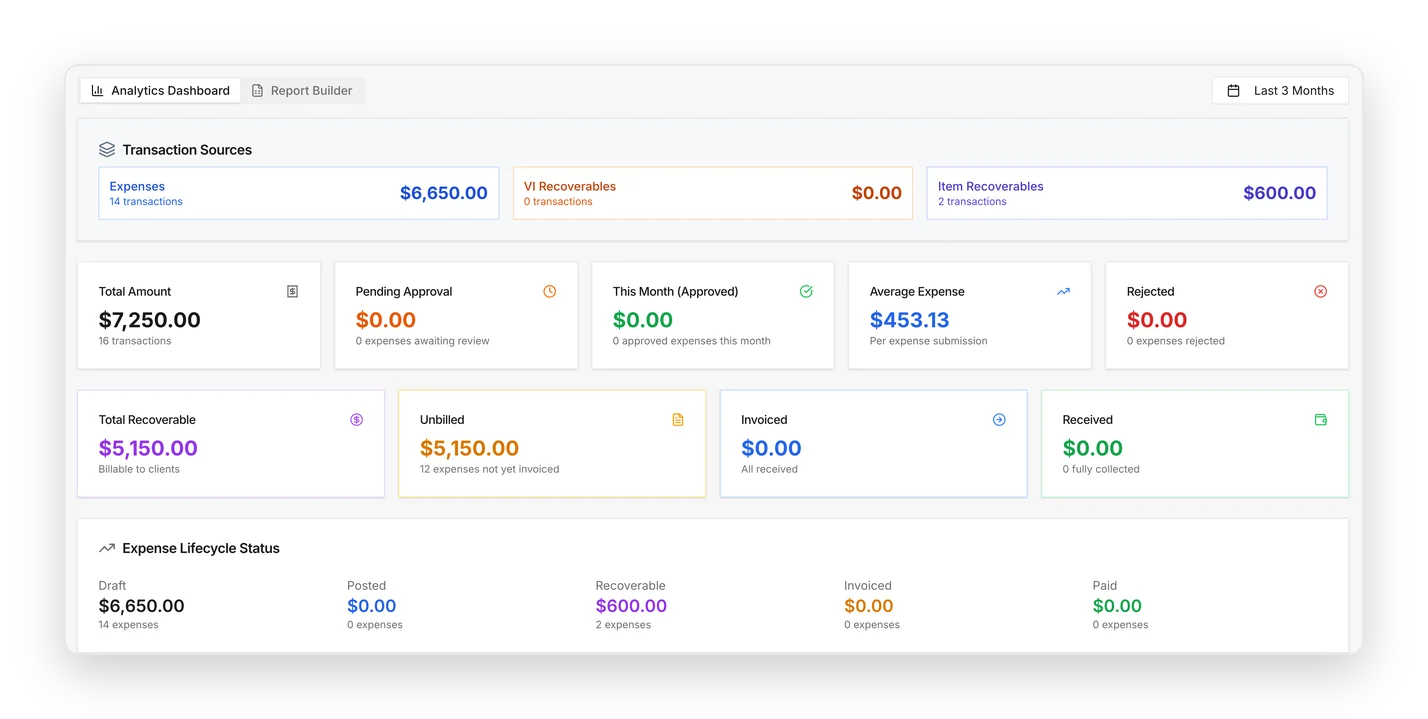This screenshot has width=1428, height=719.
Task: Click the Per expense submission text
Action: tap(929, 341)
